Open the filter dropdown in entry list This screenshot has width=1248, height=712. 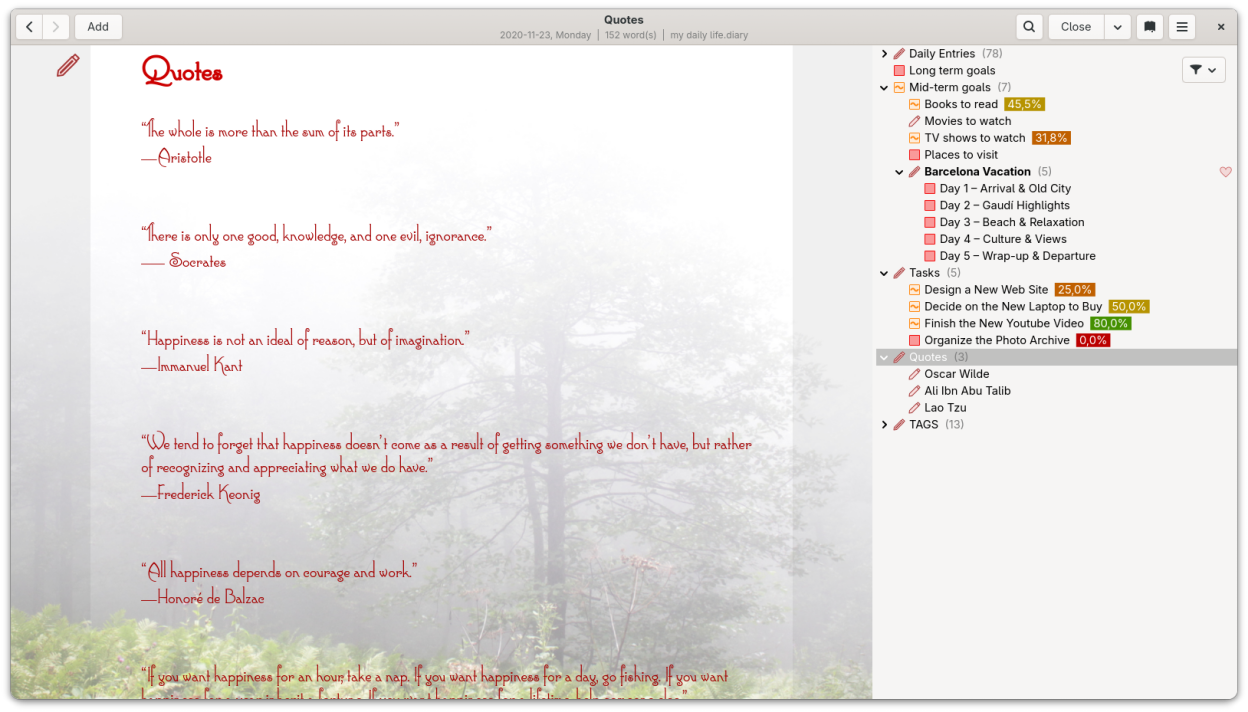(x=1204, y=69)
